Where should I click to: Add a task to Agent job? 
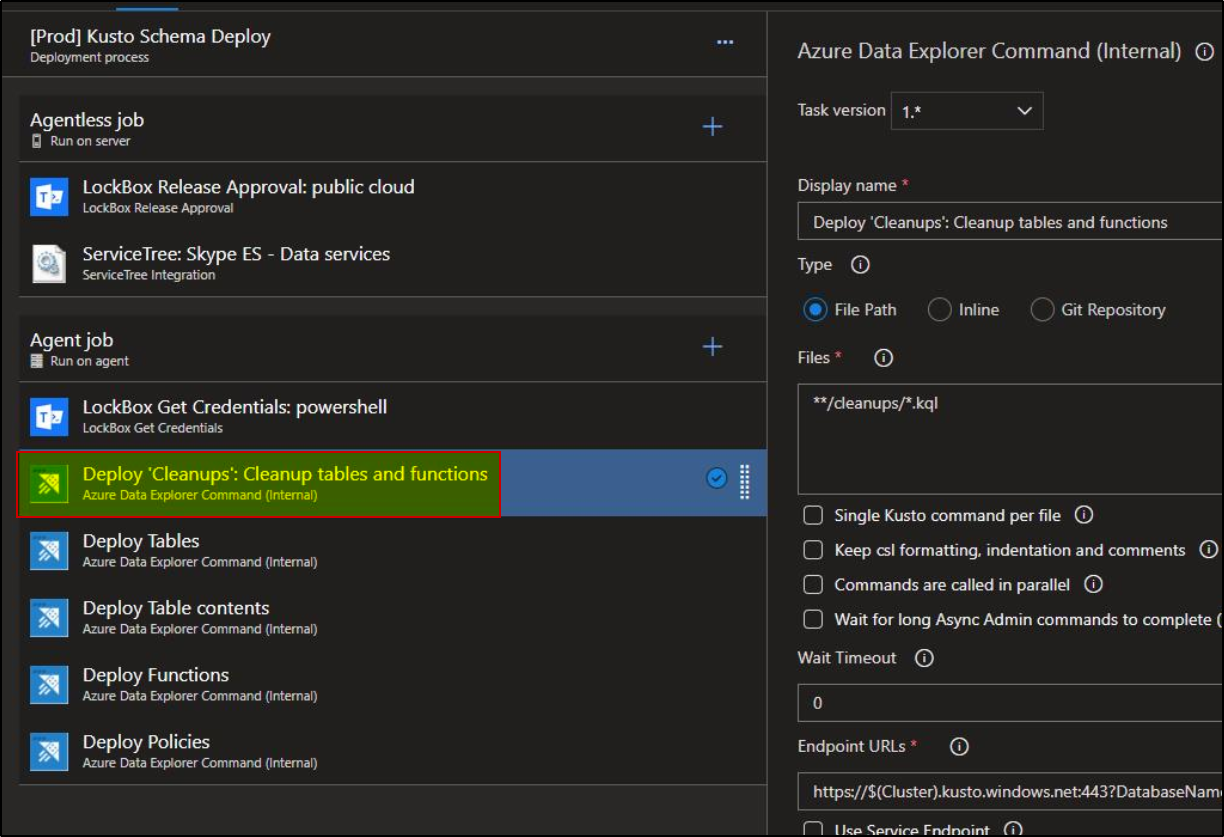click(712, 347)
